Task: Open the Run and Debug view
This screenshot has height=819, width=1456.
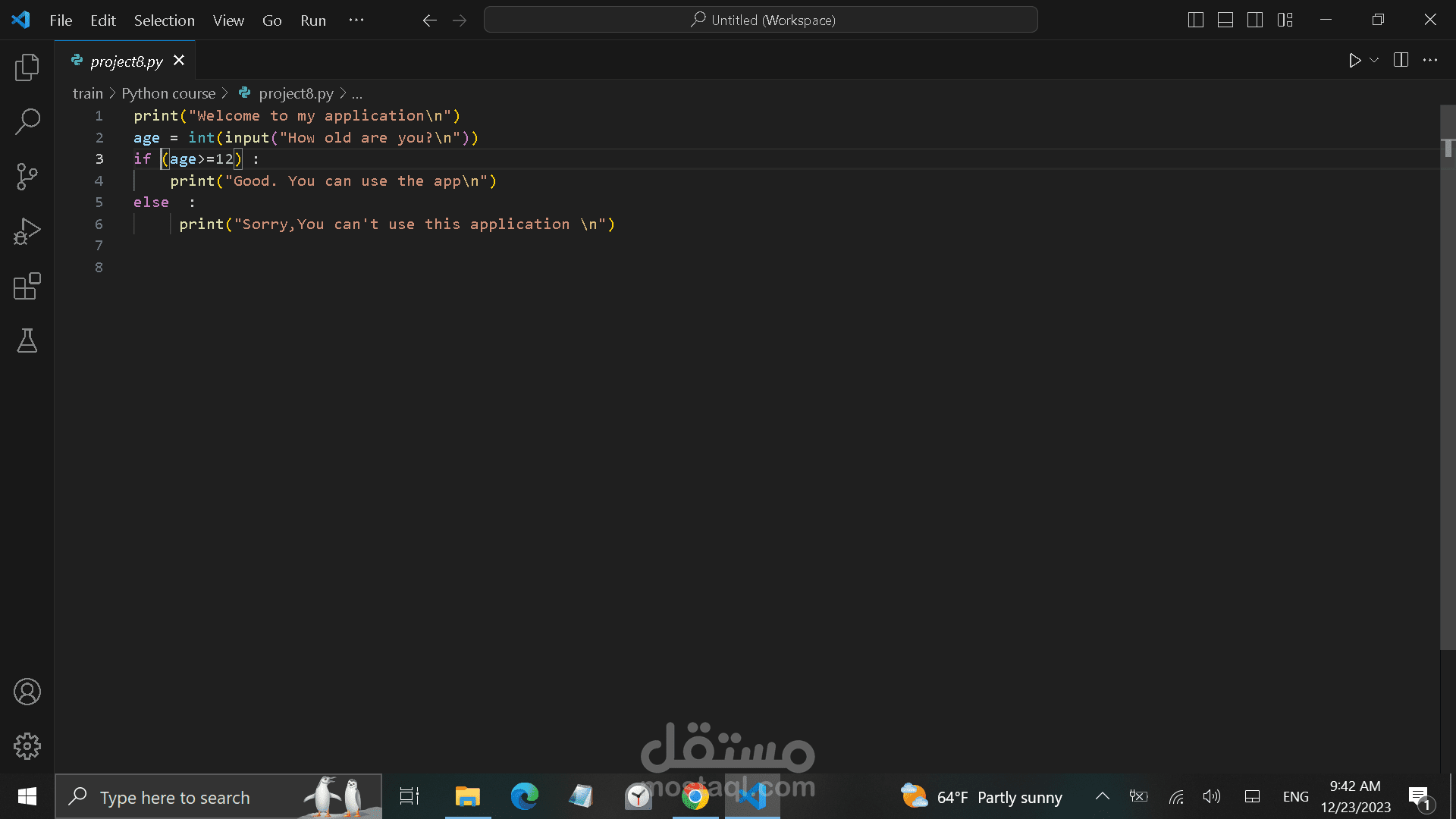Action: pos(27,231)
